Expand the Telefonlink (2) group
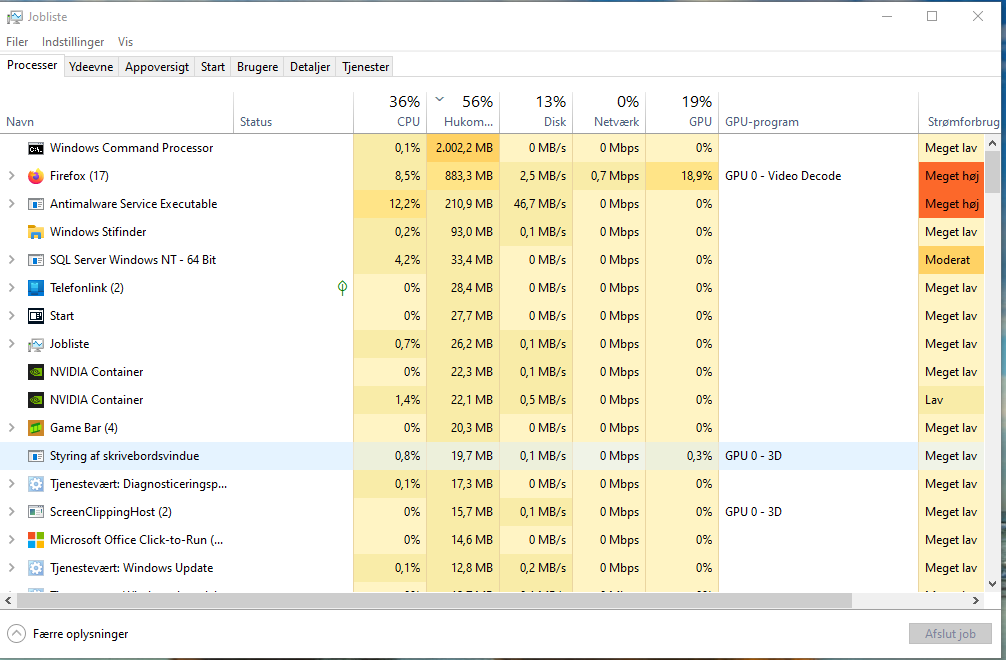Image resolution: width=1006 pixels, height=660 pixels. (12, 288)
